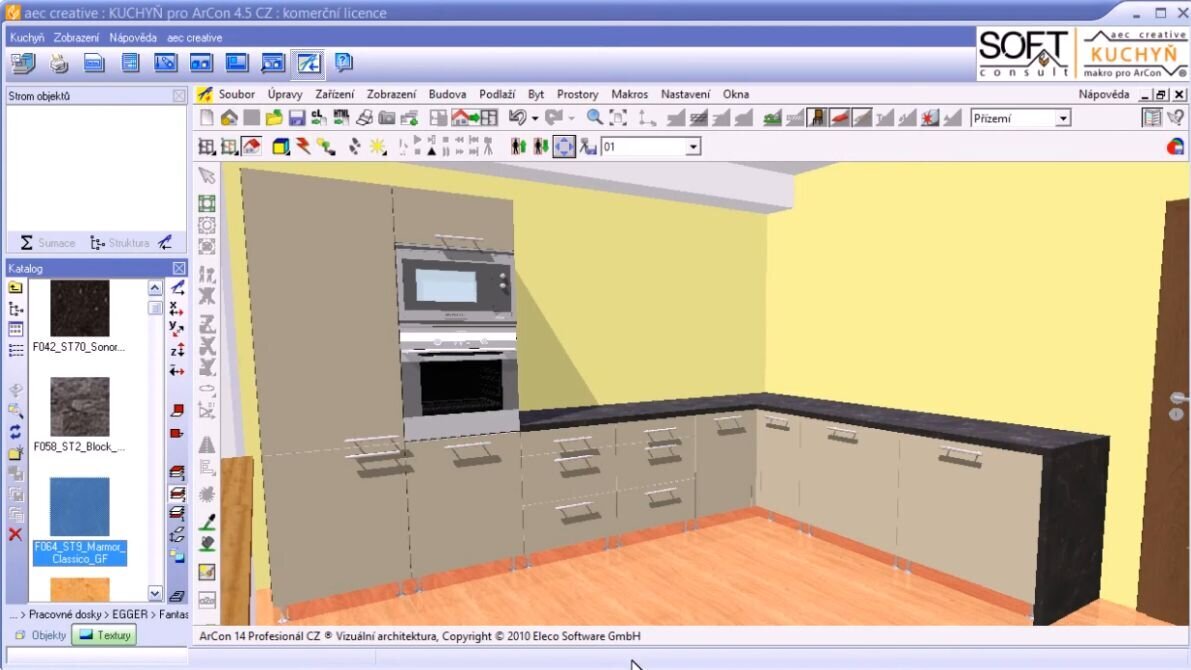Click the printer icon in ArCon toolbar

(365, 118)
